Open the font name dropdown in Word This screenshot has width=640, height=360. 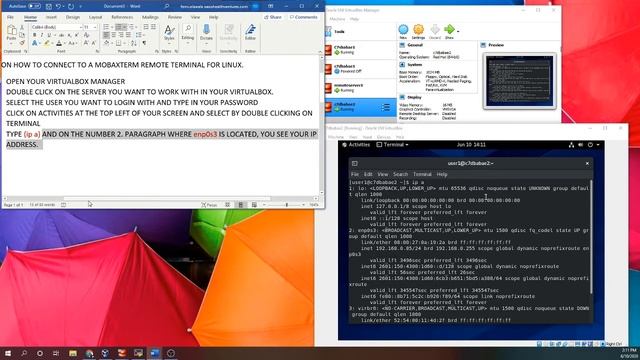point(80,27)
